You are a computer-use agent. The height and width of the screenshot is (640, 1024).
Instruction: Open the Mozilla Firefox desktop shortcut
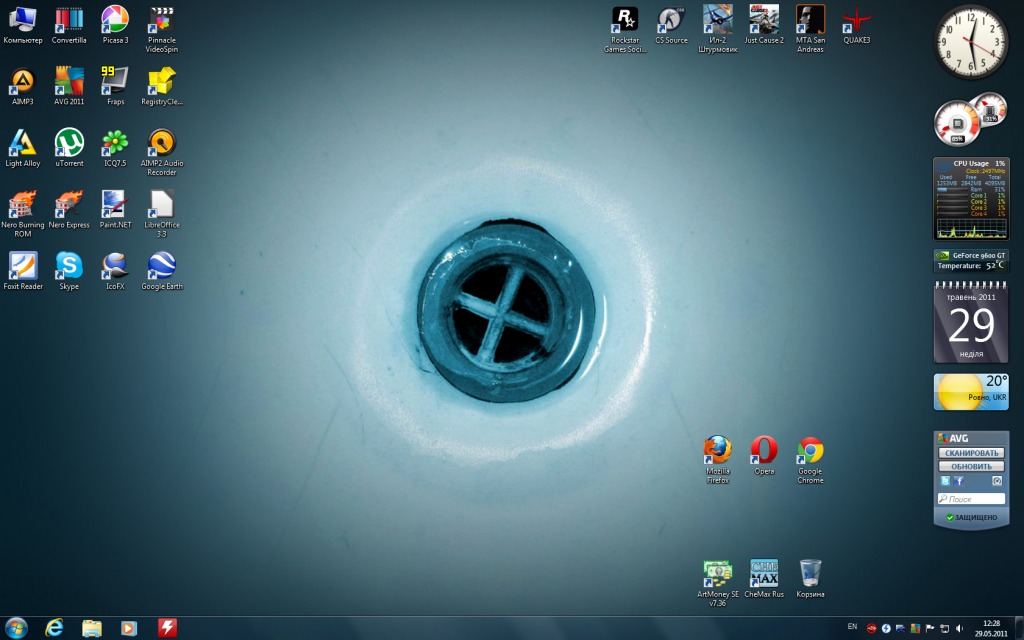pyautogui.click(x=718, y=460)
